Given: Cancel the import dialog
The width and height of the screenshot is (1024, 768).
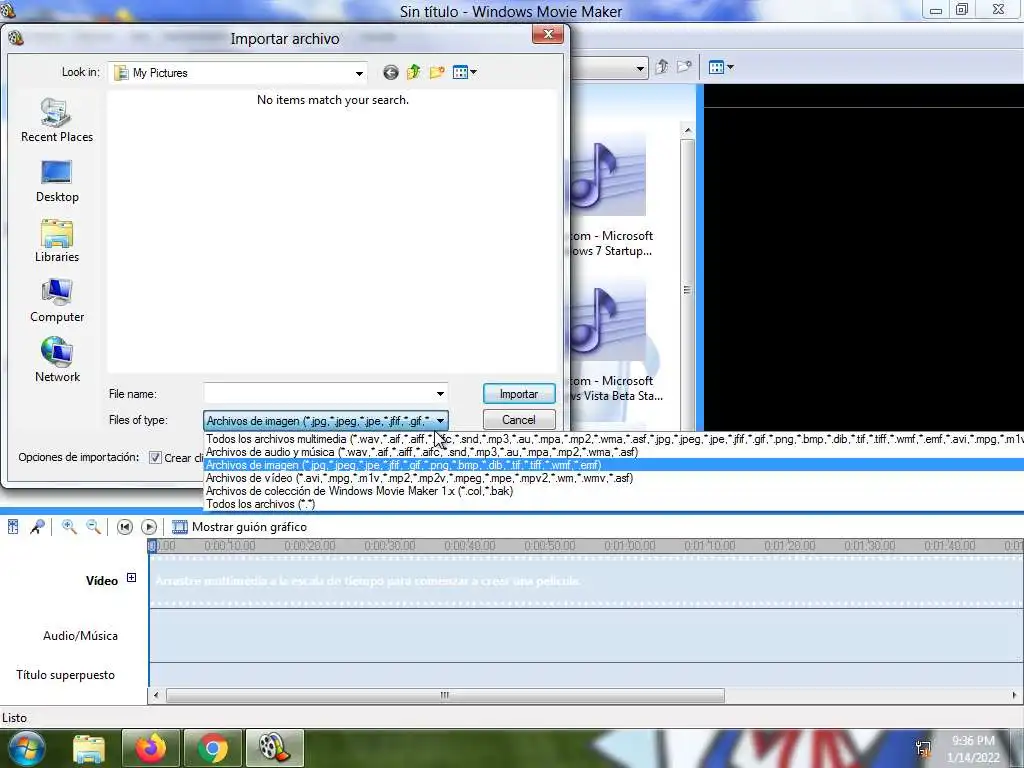Looking at the screenshot, I should tap(519, 420).
